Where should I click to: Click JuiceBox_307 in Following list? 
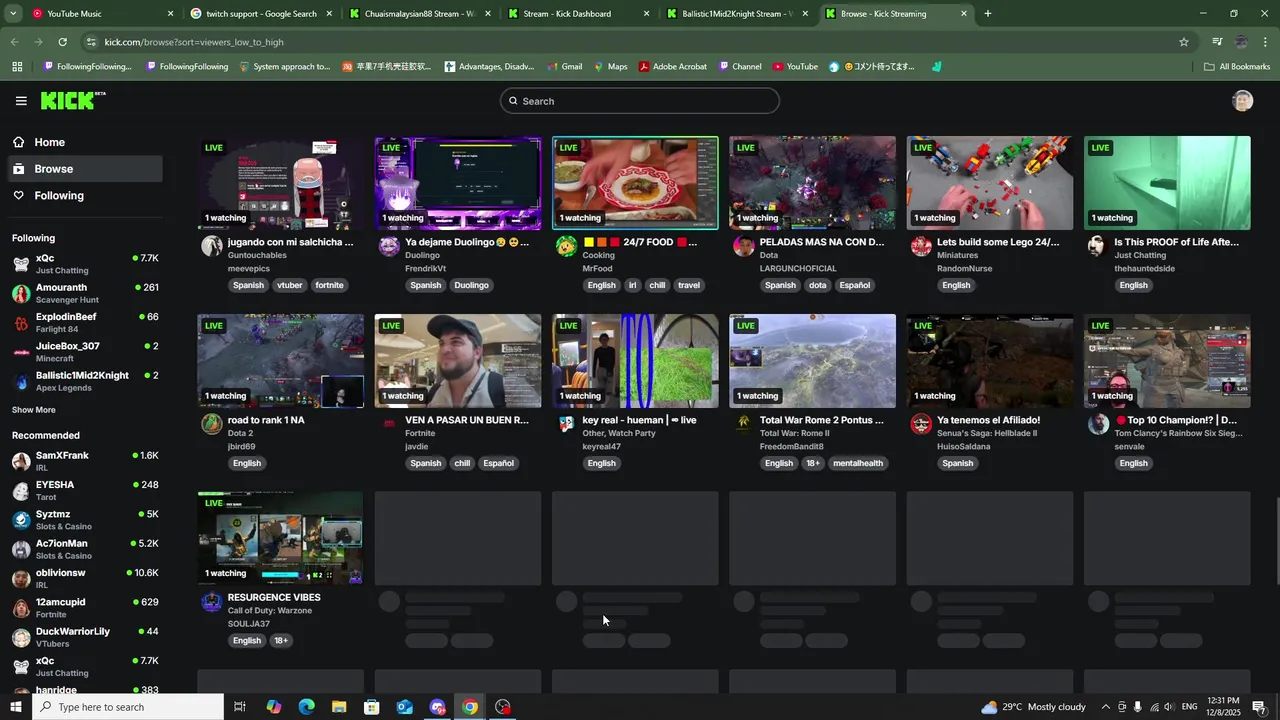(86, 352)
